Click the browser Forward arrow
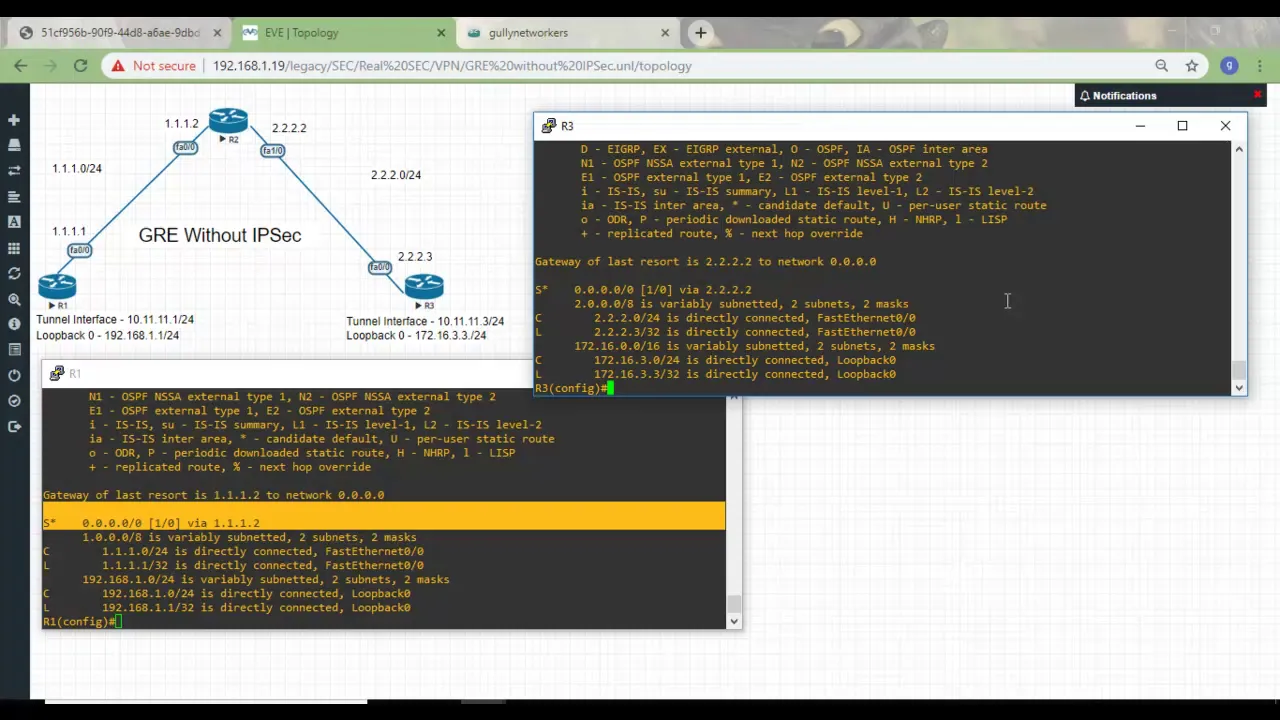Screen dimensions: 1280x720 pyautogui.click(x=50, y=66)
